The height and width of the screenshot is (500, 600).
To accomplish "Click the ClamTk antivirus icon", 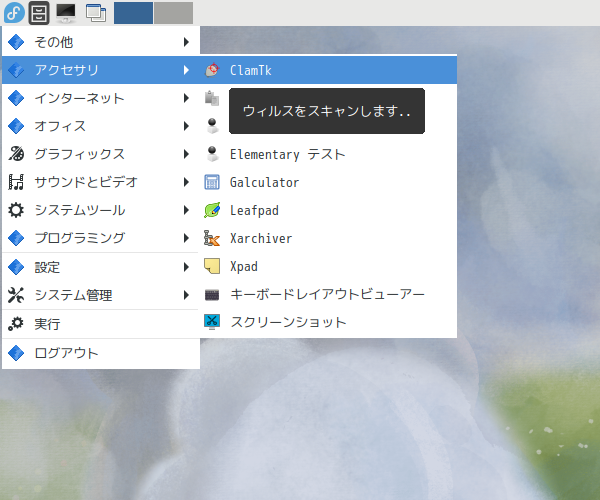I will click(212, 70).
